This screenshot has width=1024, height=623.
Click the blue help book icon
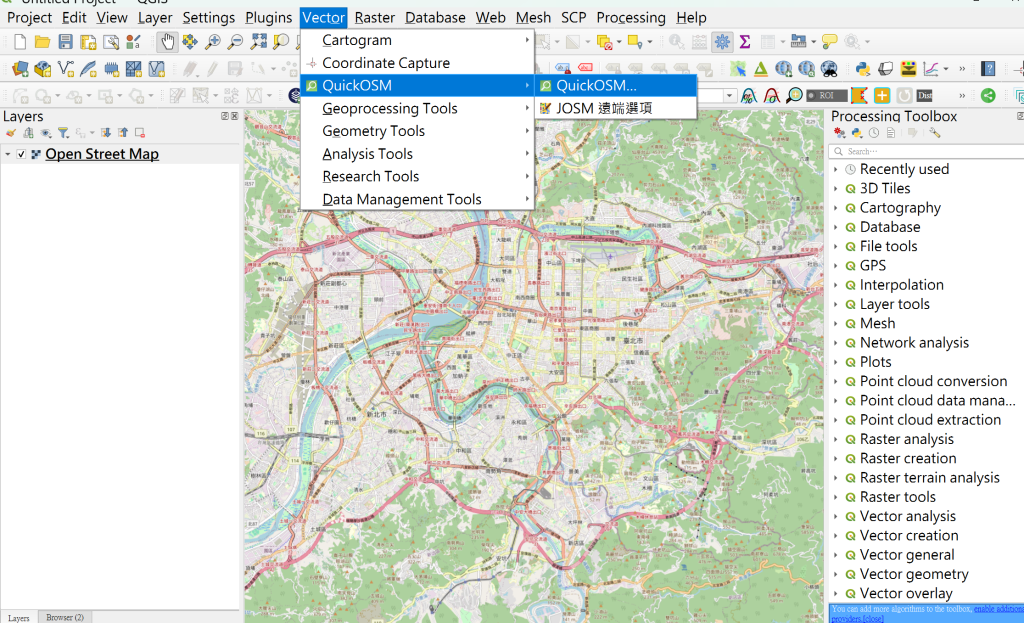[988, 69]
